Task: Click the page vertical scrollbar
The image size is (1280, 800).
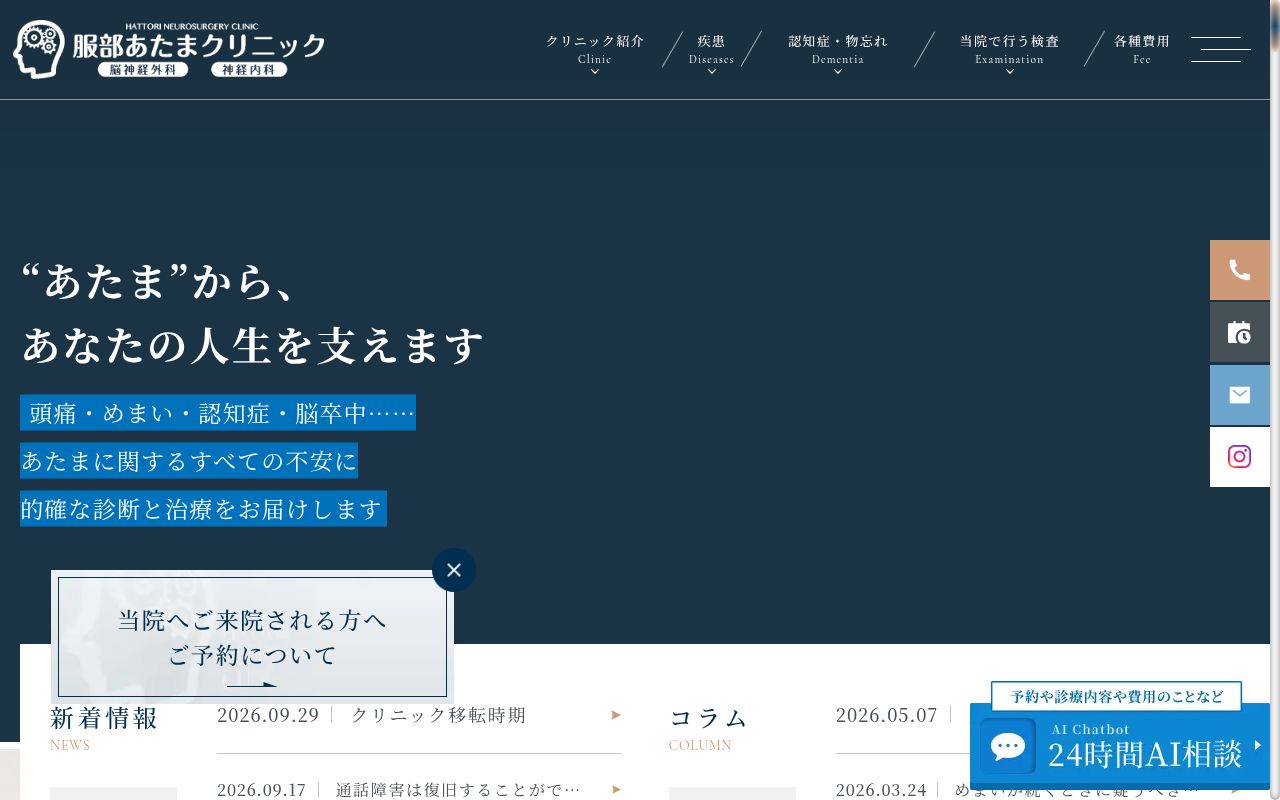Action: pos(1275,400)
